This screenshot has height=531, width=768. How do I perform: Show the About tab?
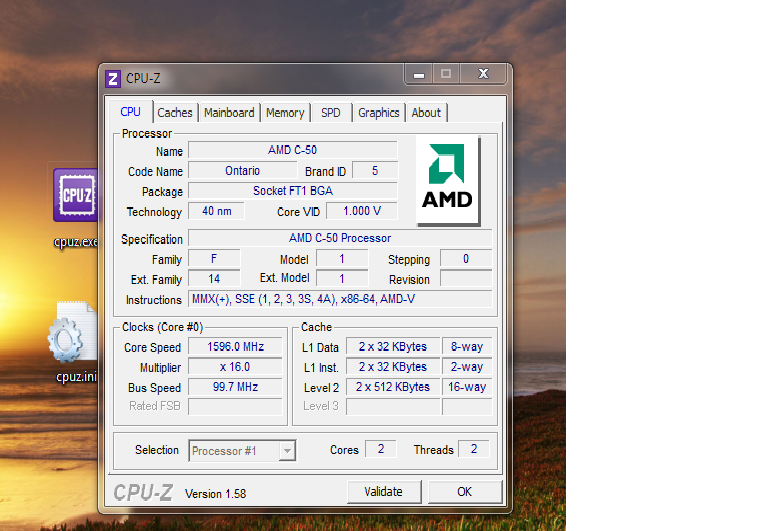[426, 113]
